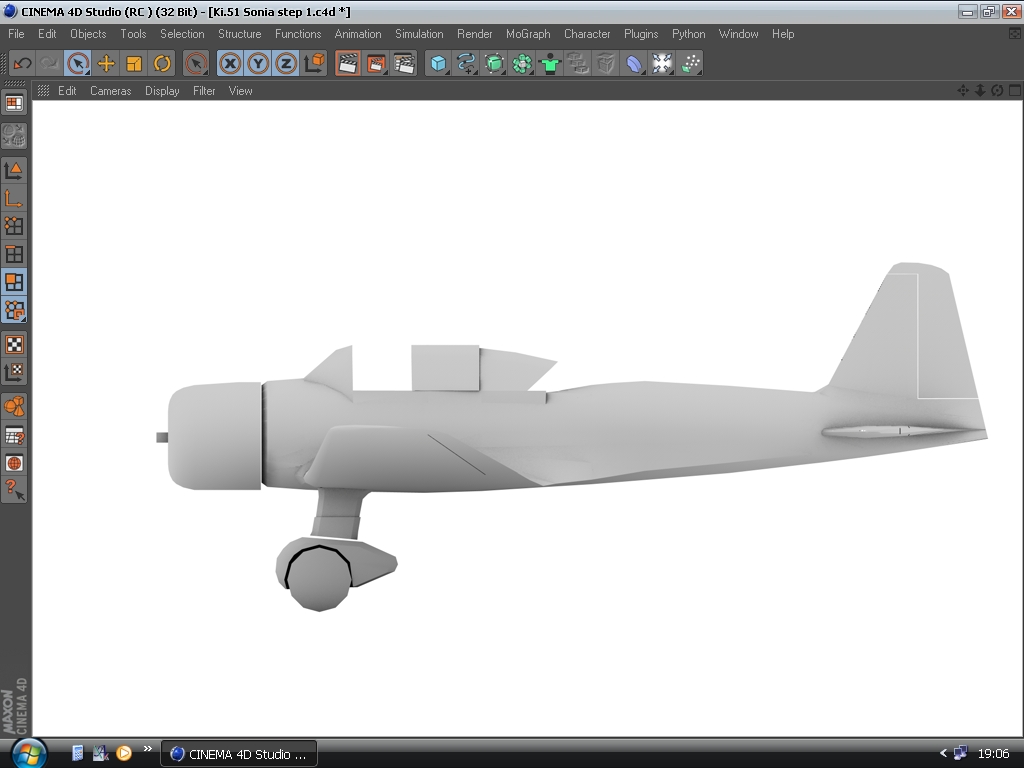
Task: Open Render Settings clapperboard icon
Action: click(404, 64)
